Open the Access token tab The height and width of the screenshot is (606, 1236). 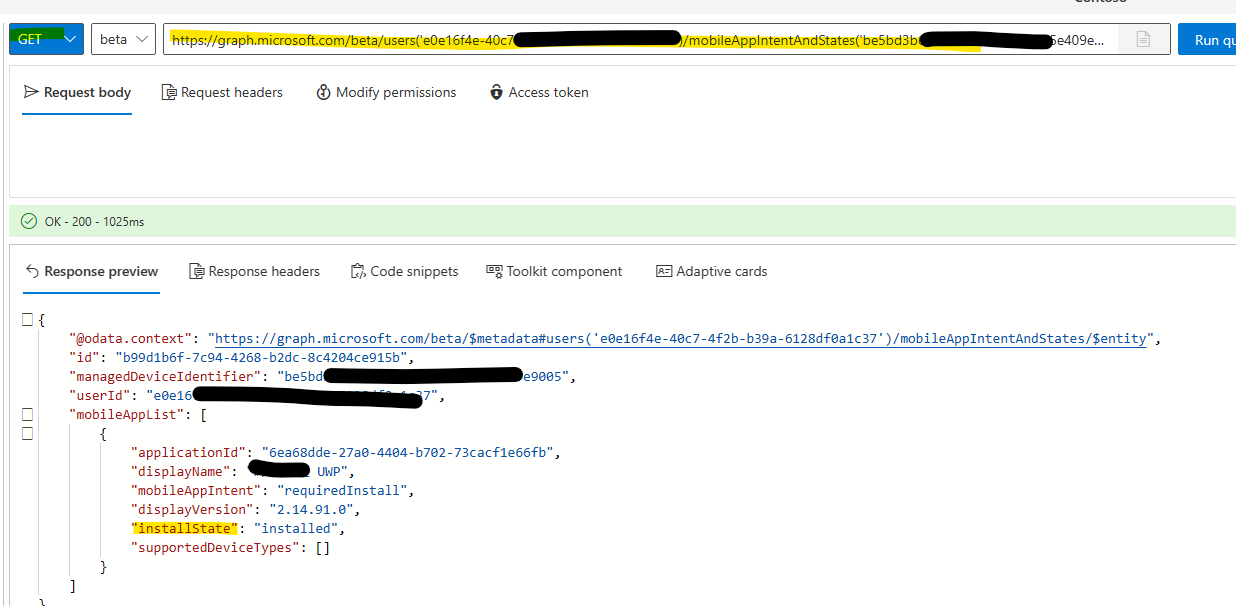539,92
